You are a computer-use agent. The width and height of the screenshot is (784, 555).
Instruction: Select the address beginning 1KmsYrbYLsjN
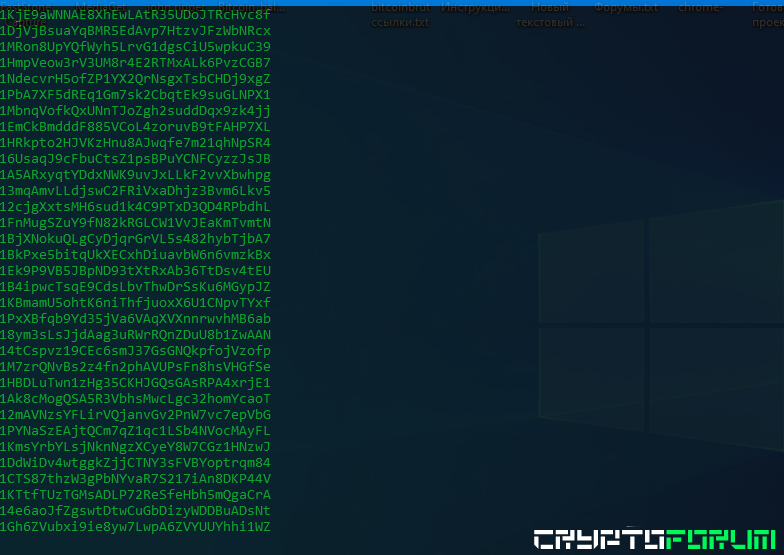point(135,446)
